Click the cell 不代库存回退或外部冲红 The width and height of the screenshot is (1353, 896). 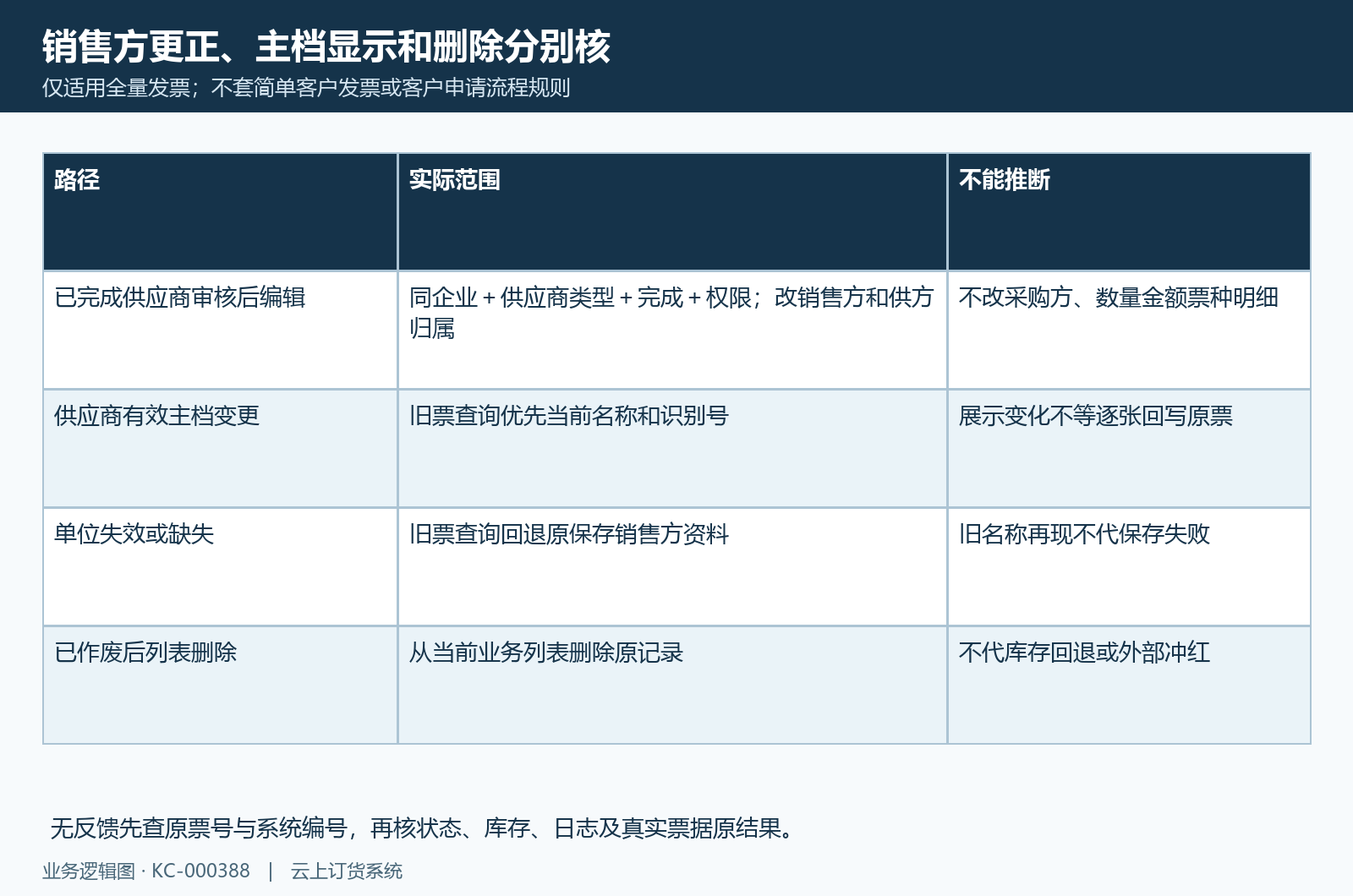[x=1129, y=686]
